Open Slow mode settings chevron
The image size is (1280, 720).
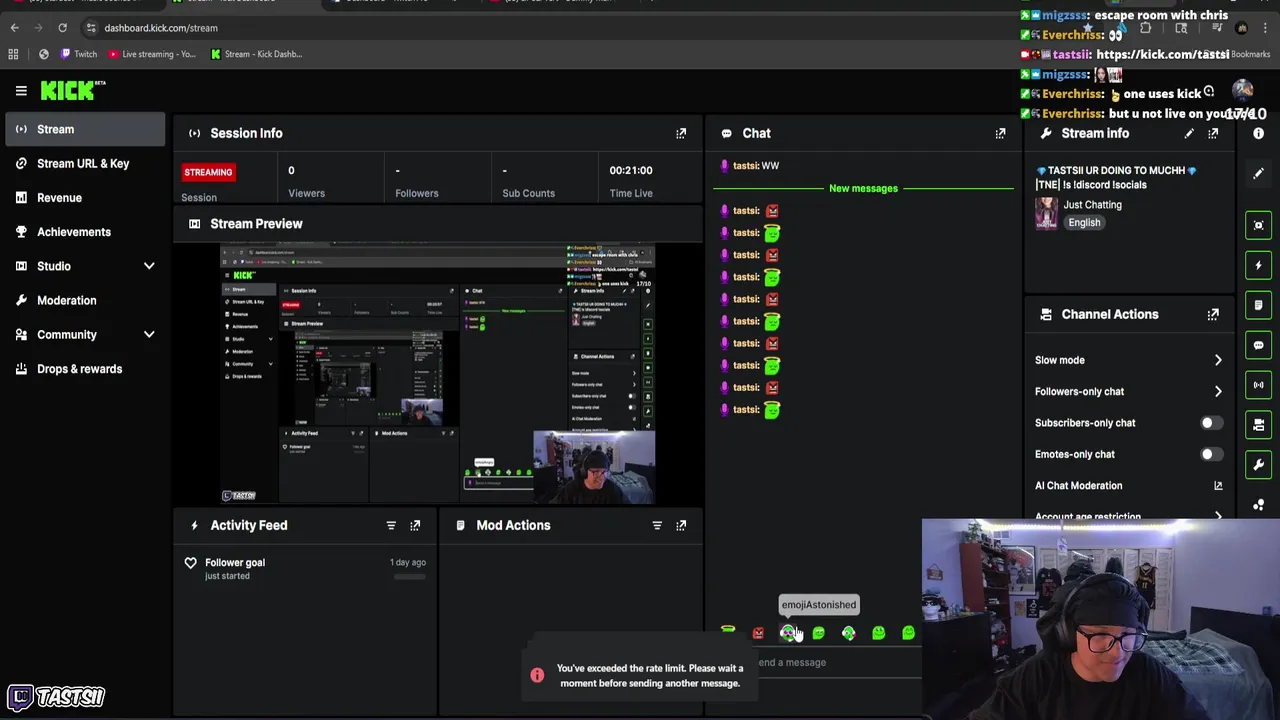pyautogui.click(x=1218, y=360)
